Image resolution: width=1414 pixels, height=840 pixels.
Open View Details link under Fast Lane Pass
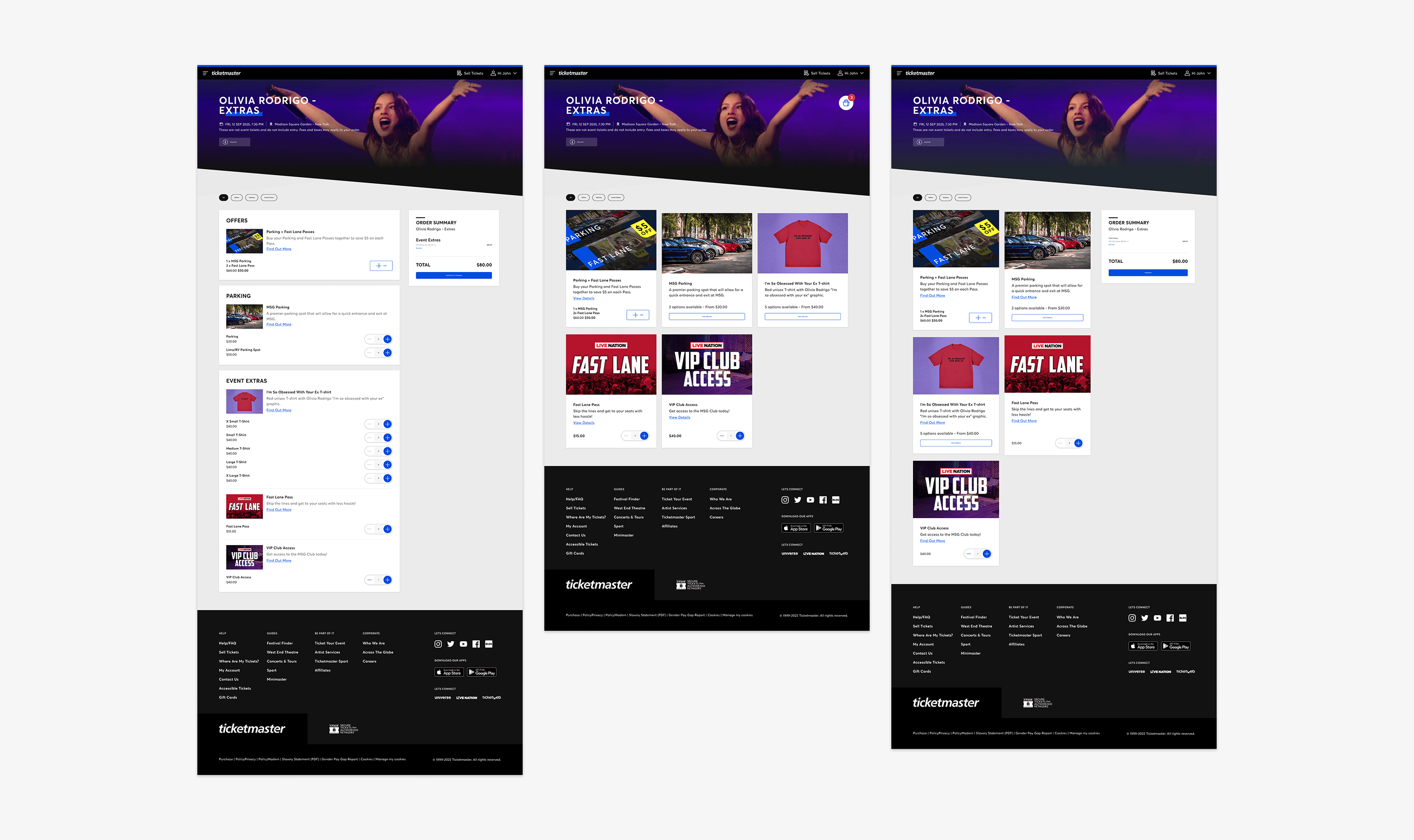click(583, 423)
